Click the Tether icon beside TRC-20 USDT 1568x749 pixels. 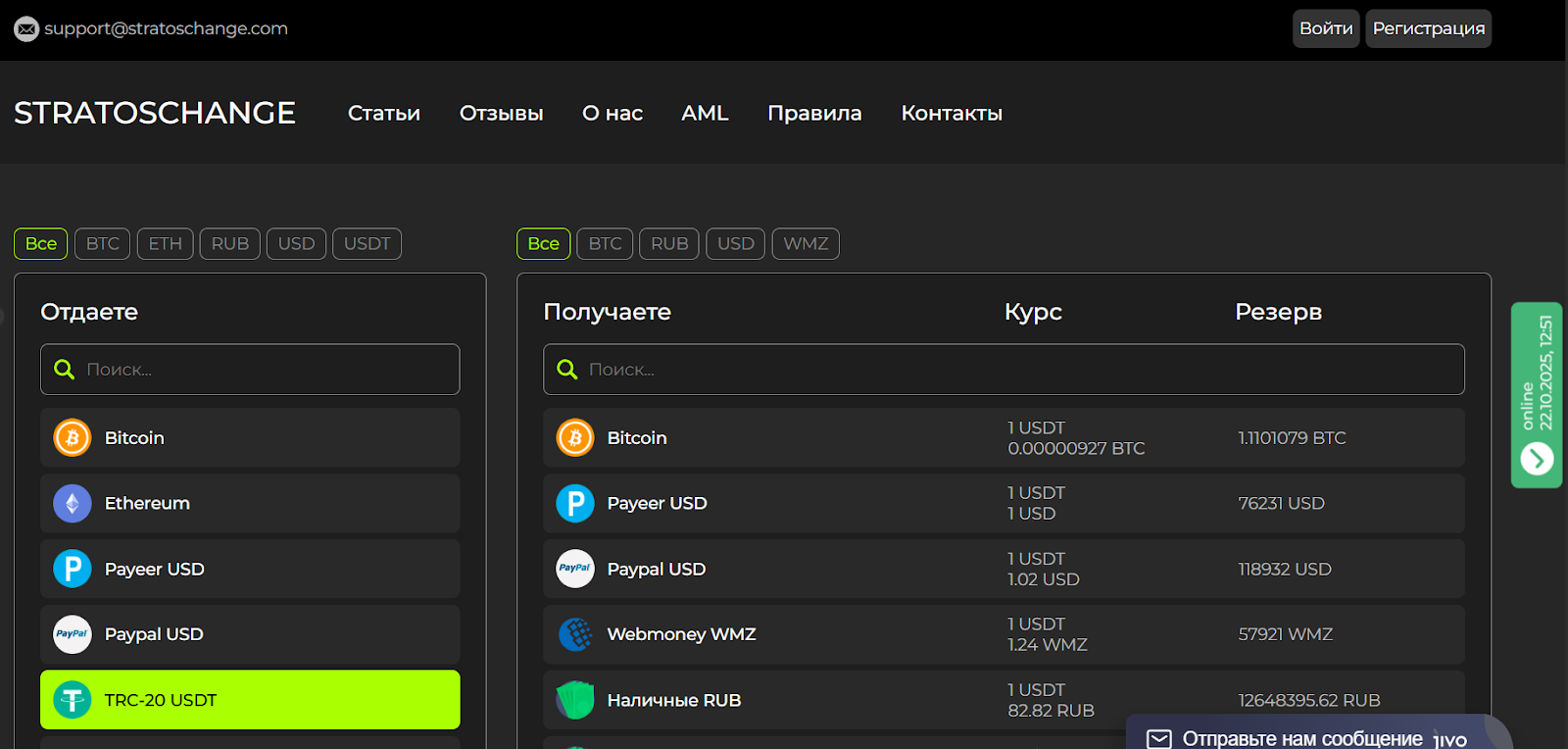coord(73,700)
